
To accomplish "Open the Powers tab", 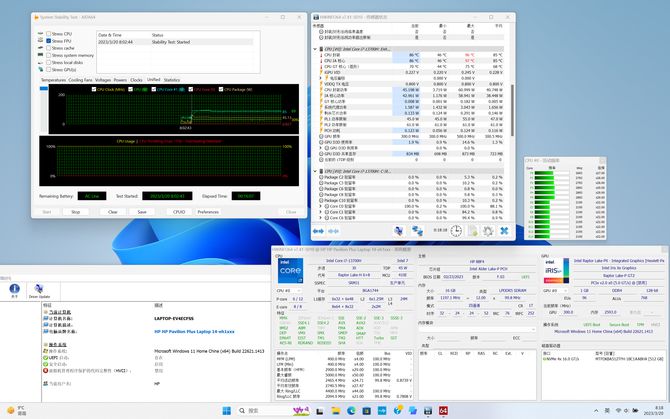I will pos(120,80).
